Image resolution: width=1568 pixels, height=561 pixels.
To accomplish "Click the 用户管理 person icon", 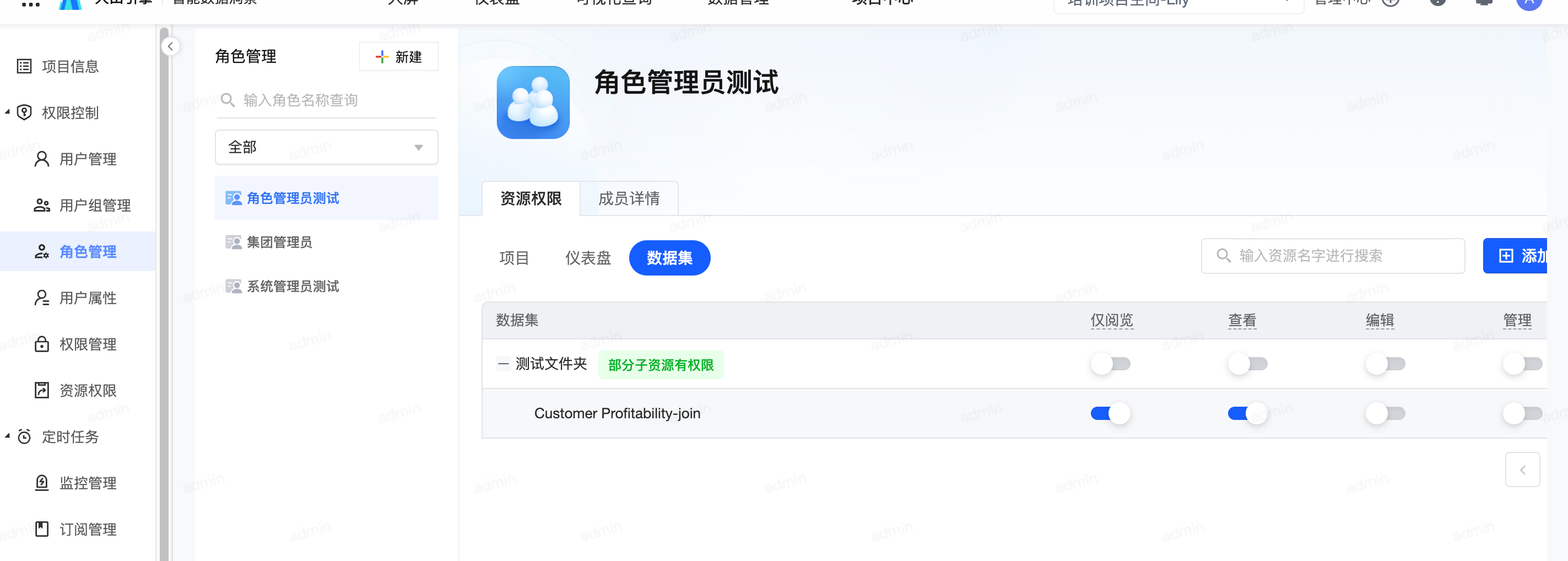I will [41, 159].
